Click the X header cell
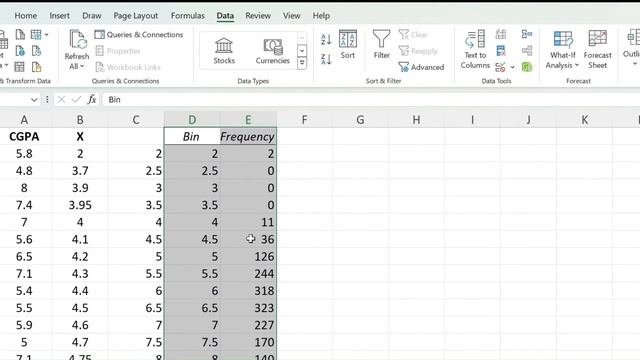640x360 pixels. 80,136
